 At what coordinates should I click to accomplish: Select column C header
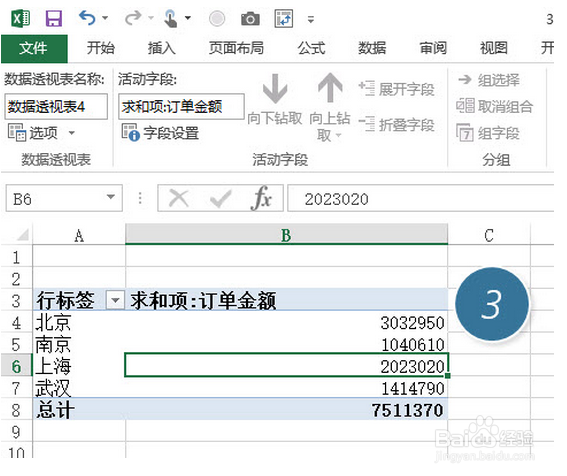pos(489,235)
